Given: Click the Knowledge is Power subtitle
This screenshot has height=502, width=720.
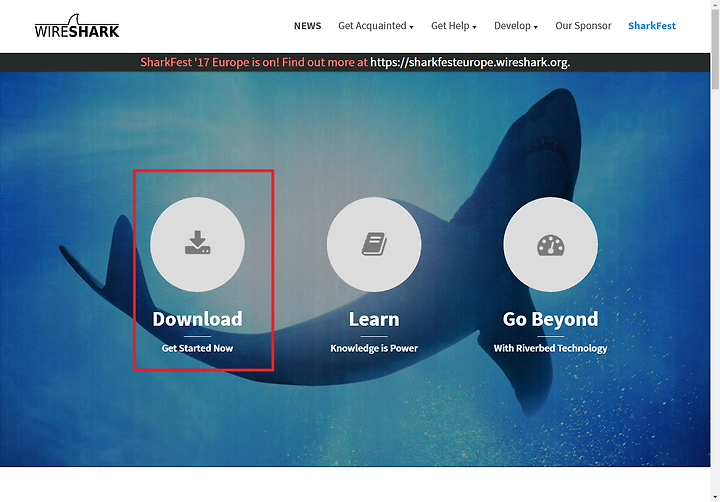Looking at the screenshot, I should tap(374, 348).
